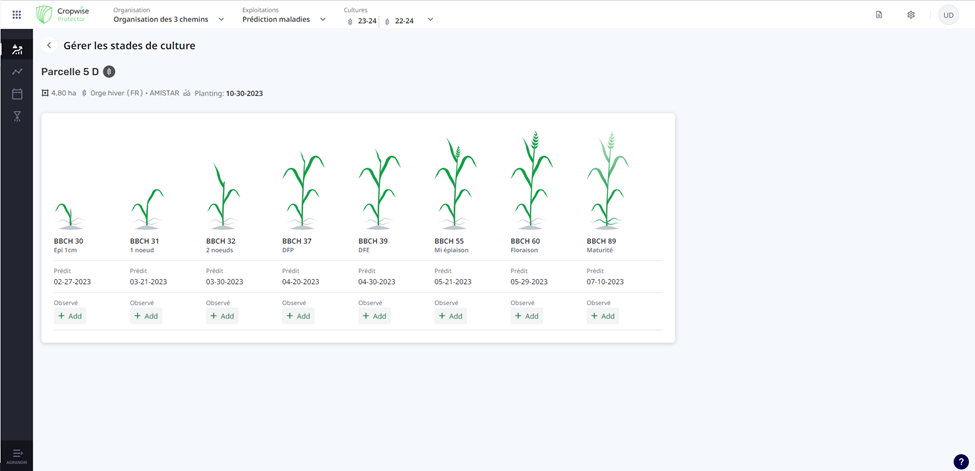Click the crop badge beside Parcelle 5 D
The width and height of the screenshot is (975, 471).
109,71
